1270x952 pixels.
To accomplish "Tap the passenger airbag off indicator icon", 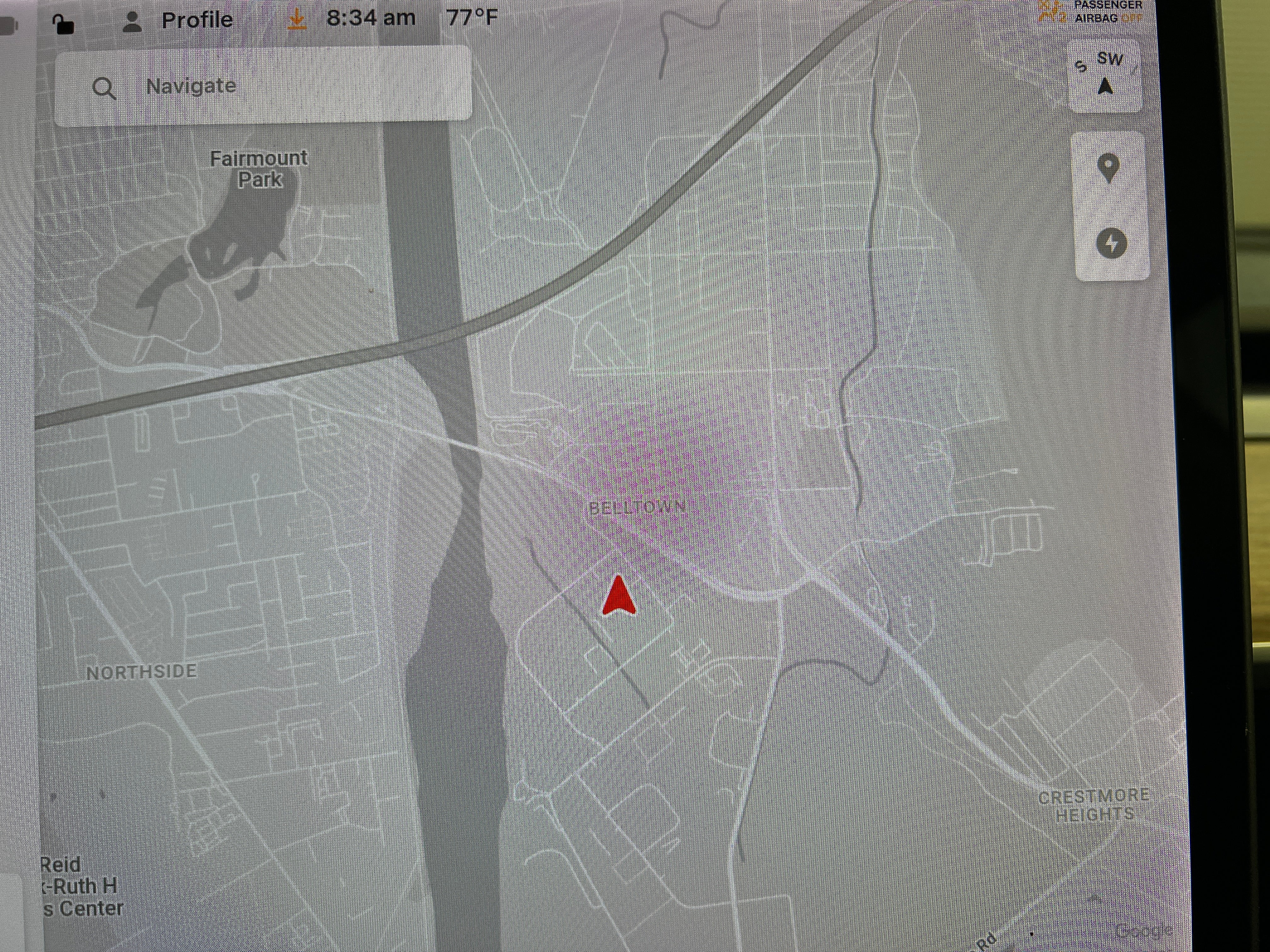I will (x=1052, y=11).
